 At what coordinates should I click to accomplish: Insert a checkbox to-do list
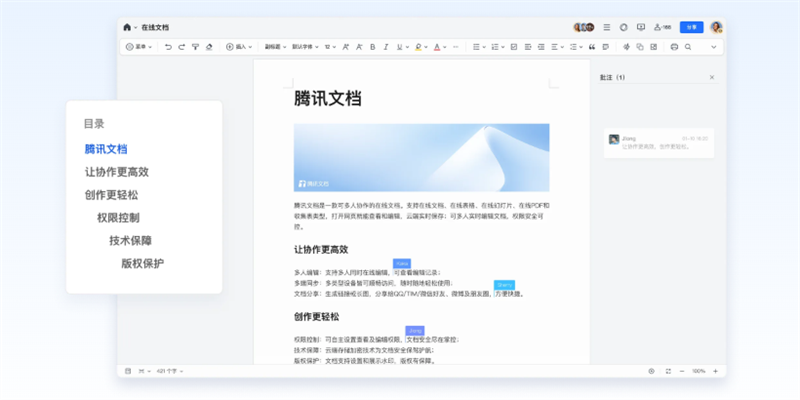click(x=514, y=47)
